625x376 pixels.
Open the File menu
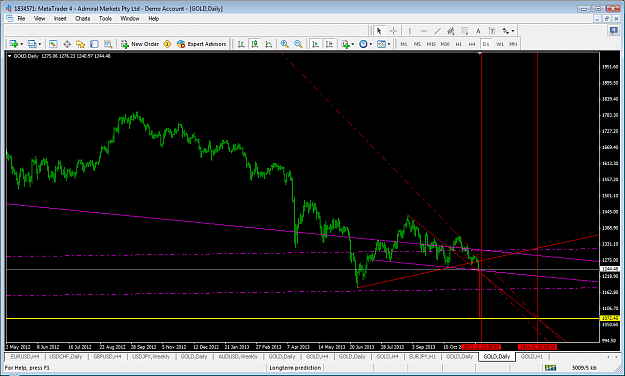21,18
